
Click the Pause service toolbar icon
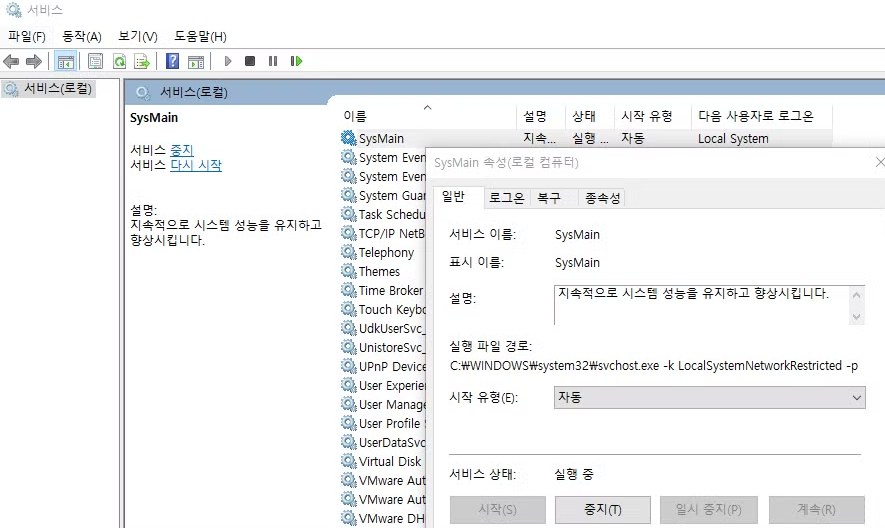[273, 61]
